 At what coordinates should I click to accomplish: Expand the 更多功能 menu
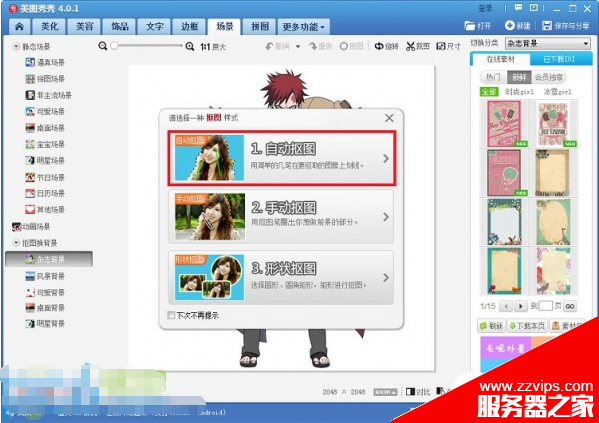click(303, 27)
